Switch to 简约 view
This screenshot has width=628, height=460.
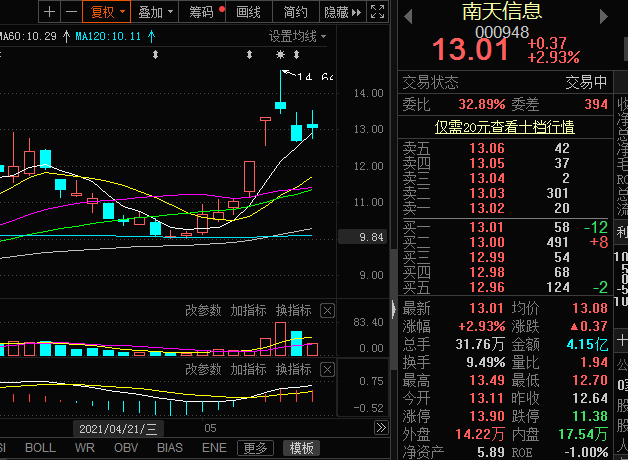click(x=296, y=12)
